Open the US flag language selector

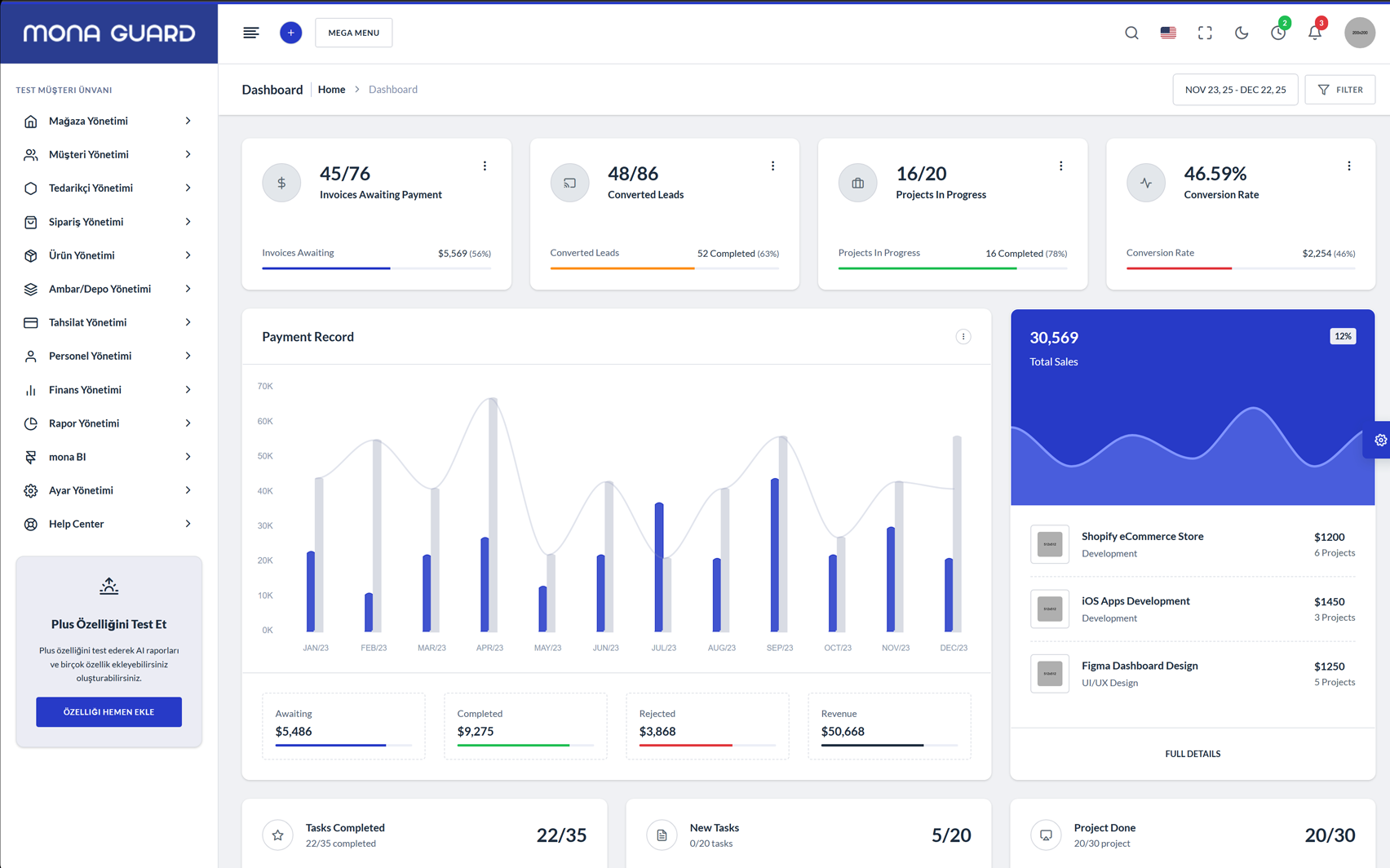[x=1168, y=33]
